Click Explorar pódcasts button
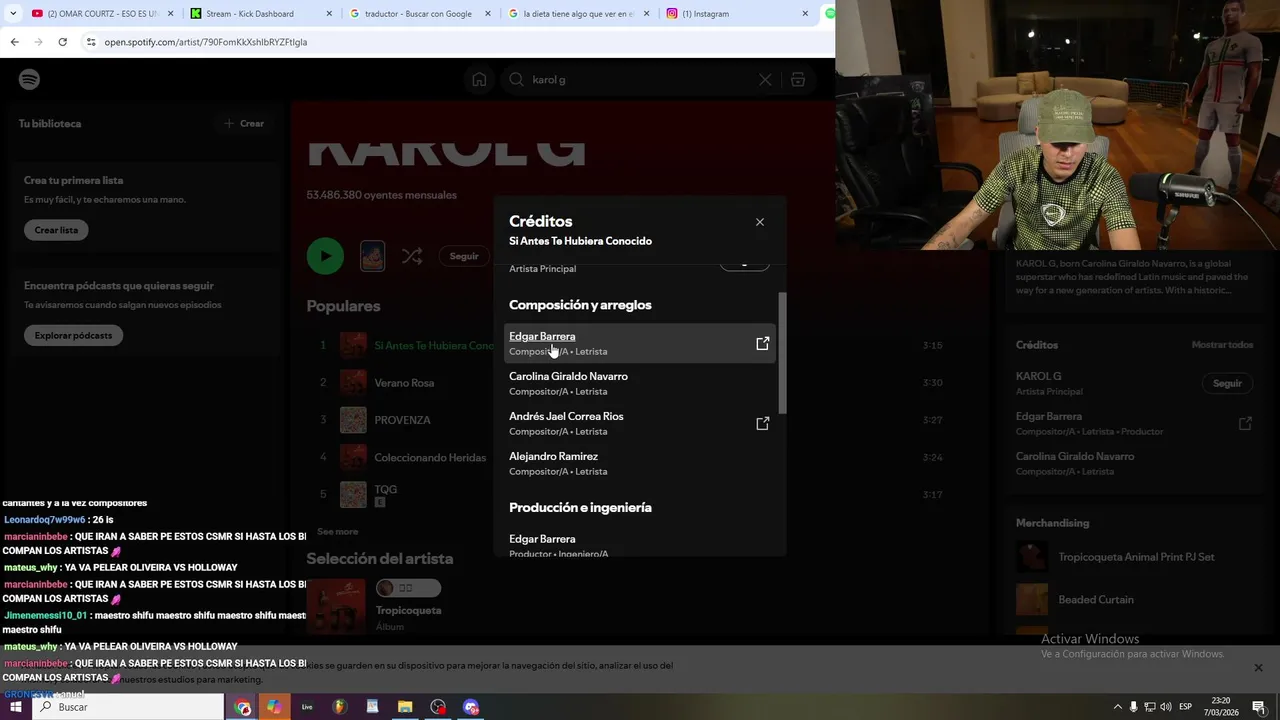1280x720 pixels. [73, 335]
